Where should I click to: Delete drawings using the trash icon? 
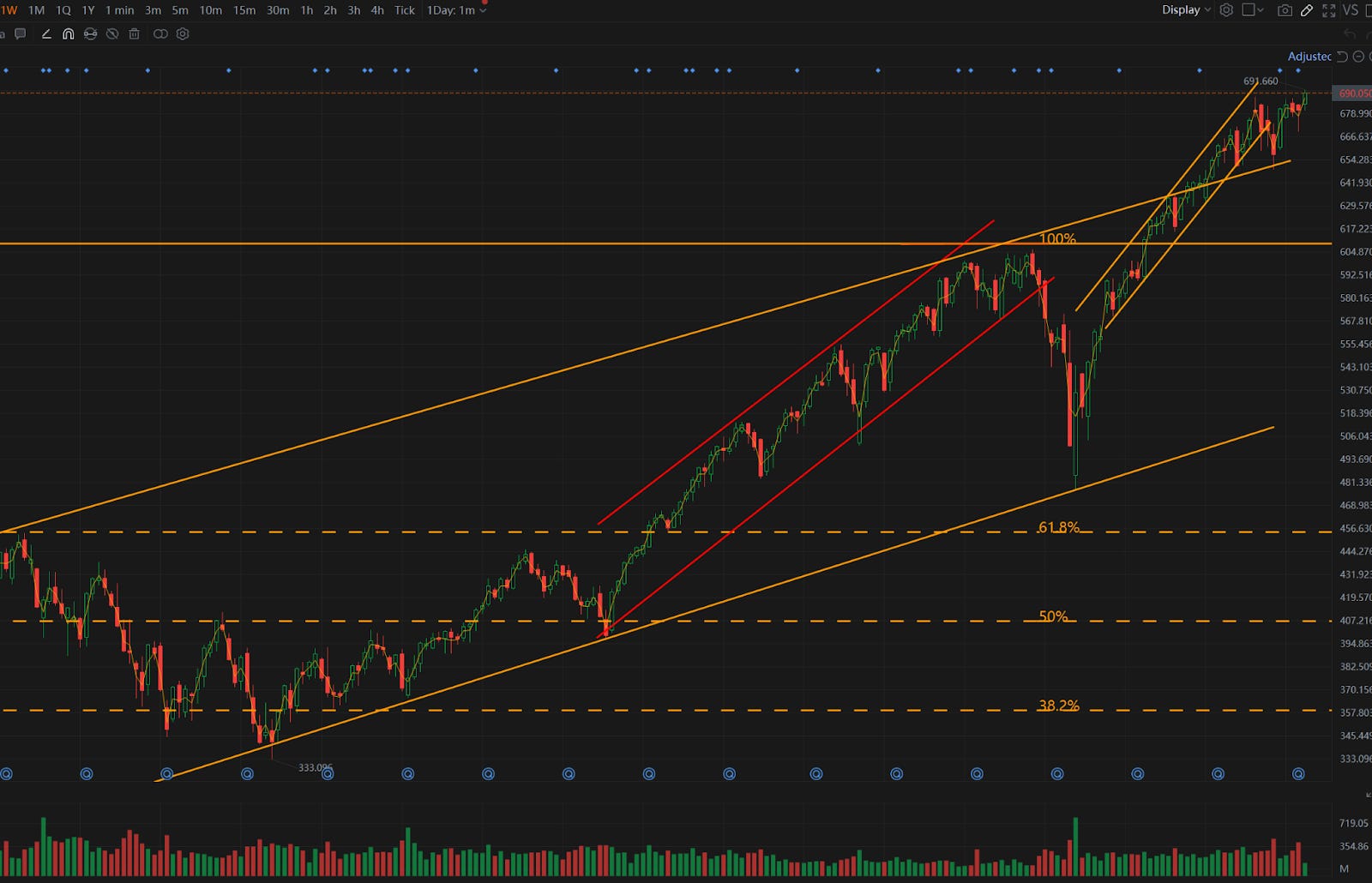(134, 34)
